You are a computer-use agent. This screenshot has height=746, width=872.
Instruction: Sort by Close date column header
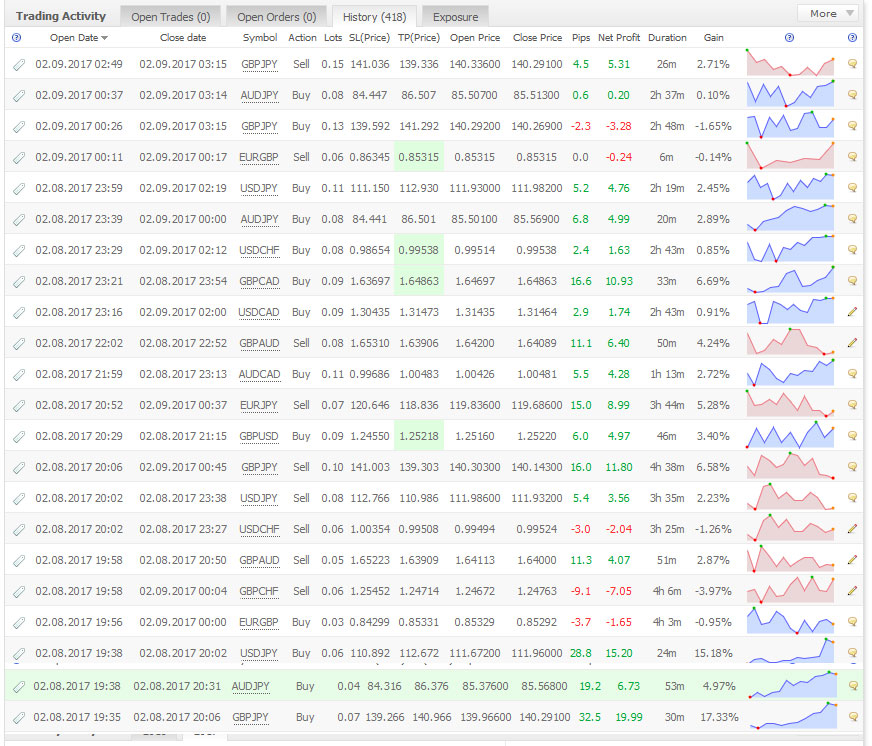tap(183, 37)
